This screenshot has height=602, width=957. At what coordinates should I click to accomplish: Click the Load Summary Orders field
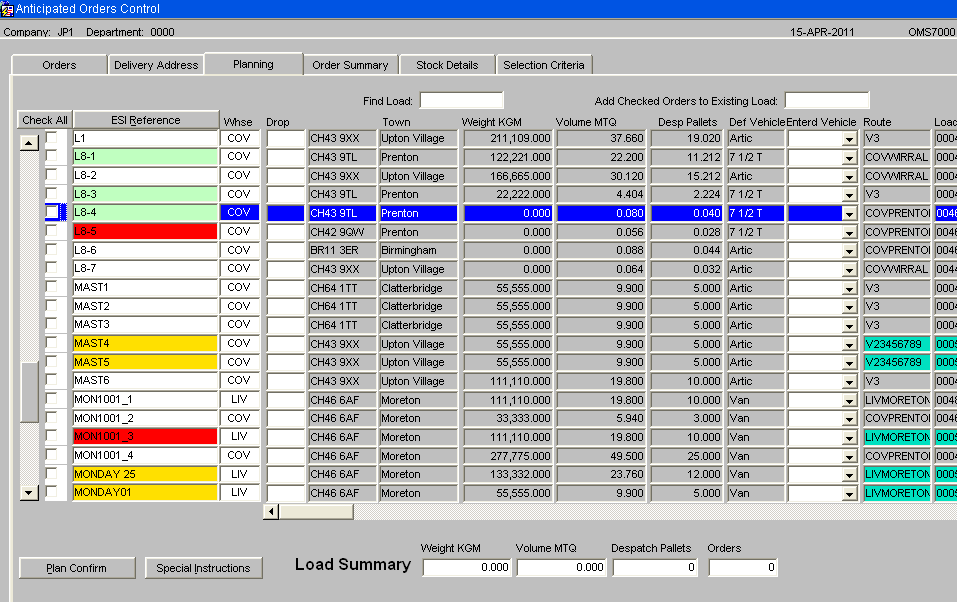click(743, 567)
